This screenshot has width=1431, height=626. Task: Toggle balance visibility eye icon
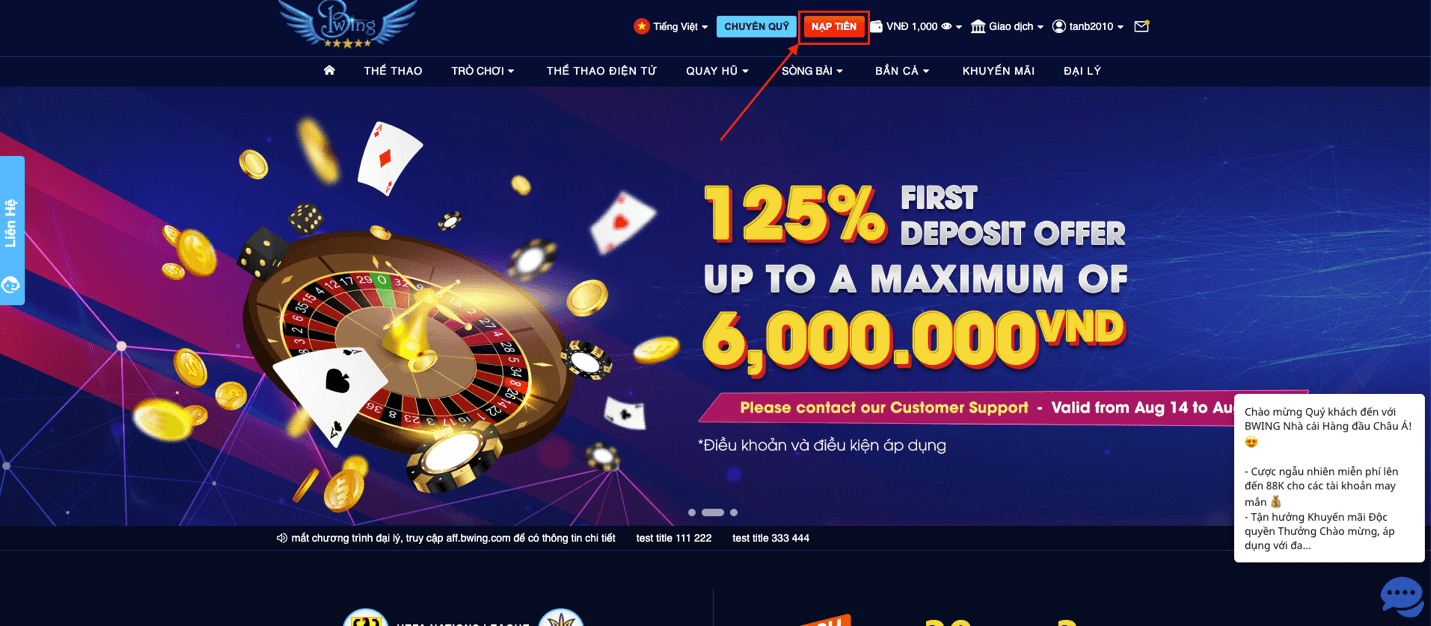946,26
